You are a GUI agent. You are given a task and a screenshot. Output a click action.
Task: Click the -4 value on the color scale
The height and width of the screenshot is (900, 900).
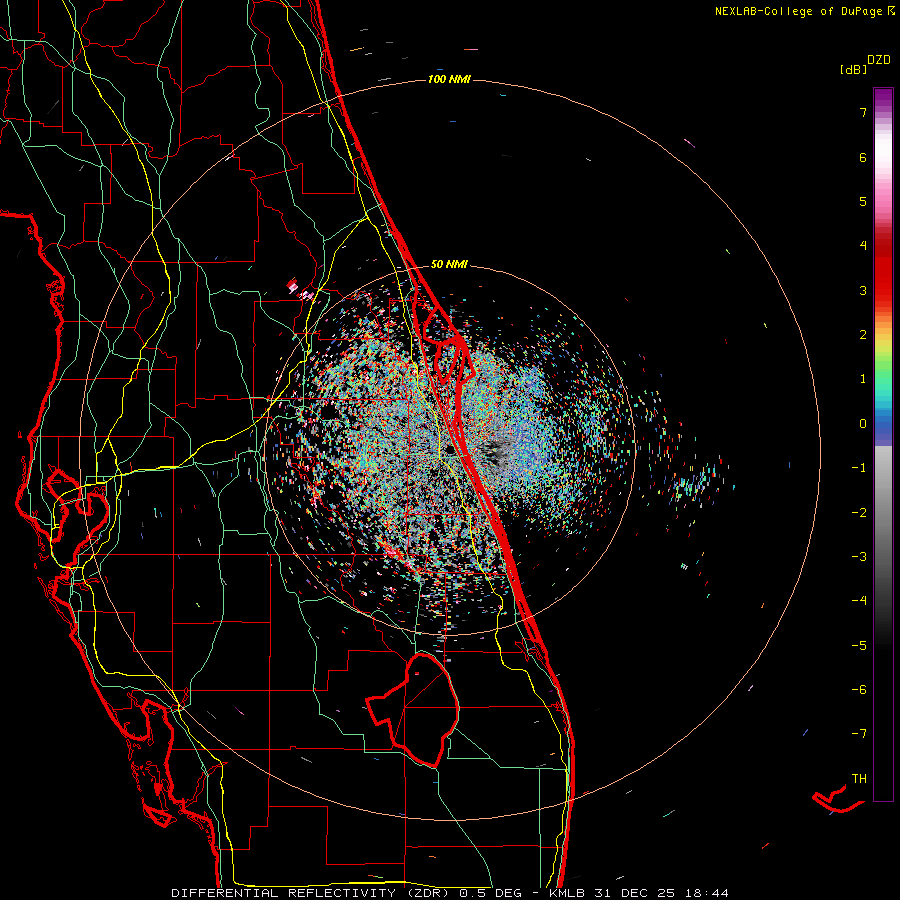(x=859, y=601)
